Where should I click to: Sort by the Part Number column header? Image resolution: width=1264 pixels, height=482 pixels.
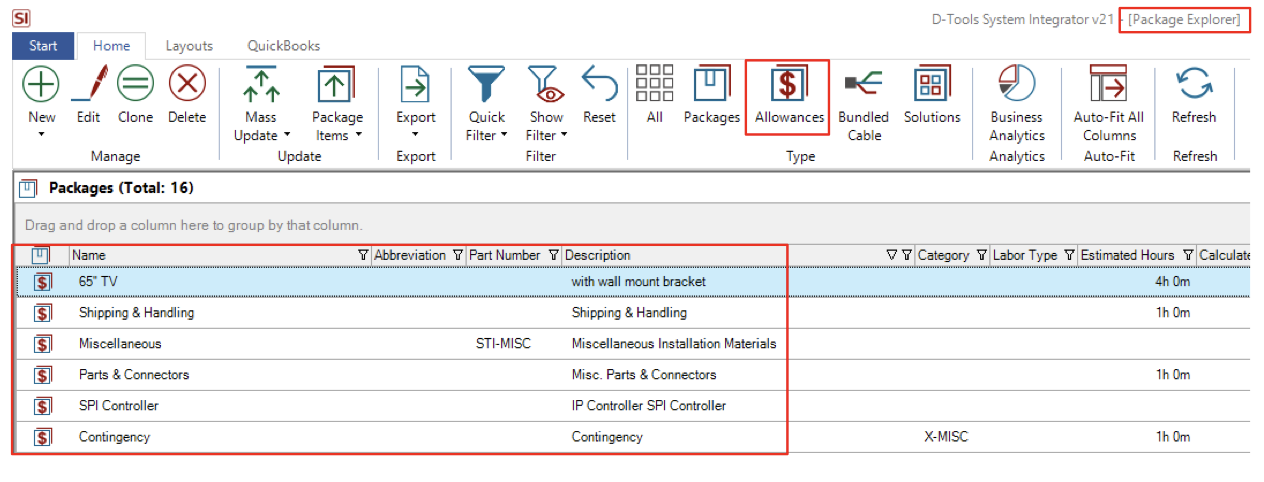[505, 256]
